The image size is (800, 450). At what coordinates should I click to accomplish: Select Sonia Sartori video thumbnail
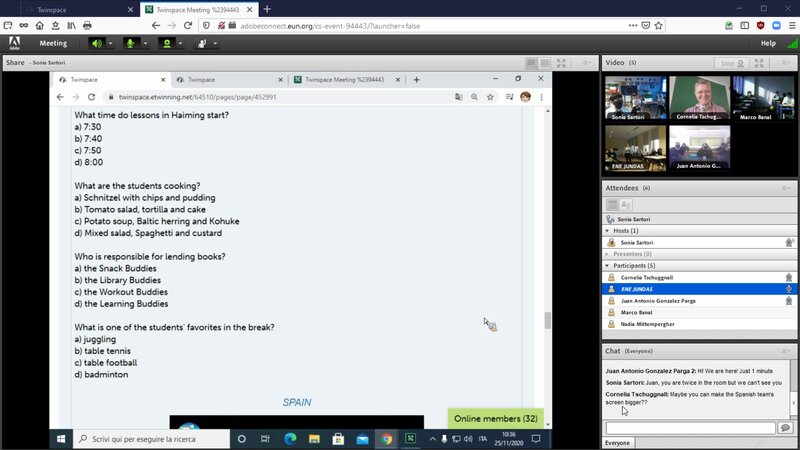(x=636, y=98)
